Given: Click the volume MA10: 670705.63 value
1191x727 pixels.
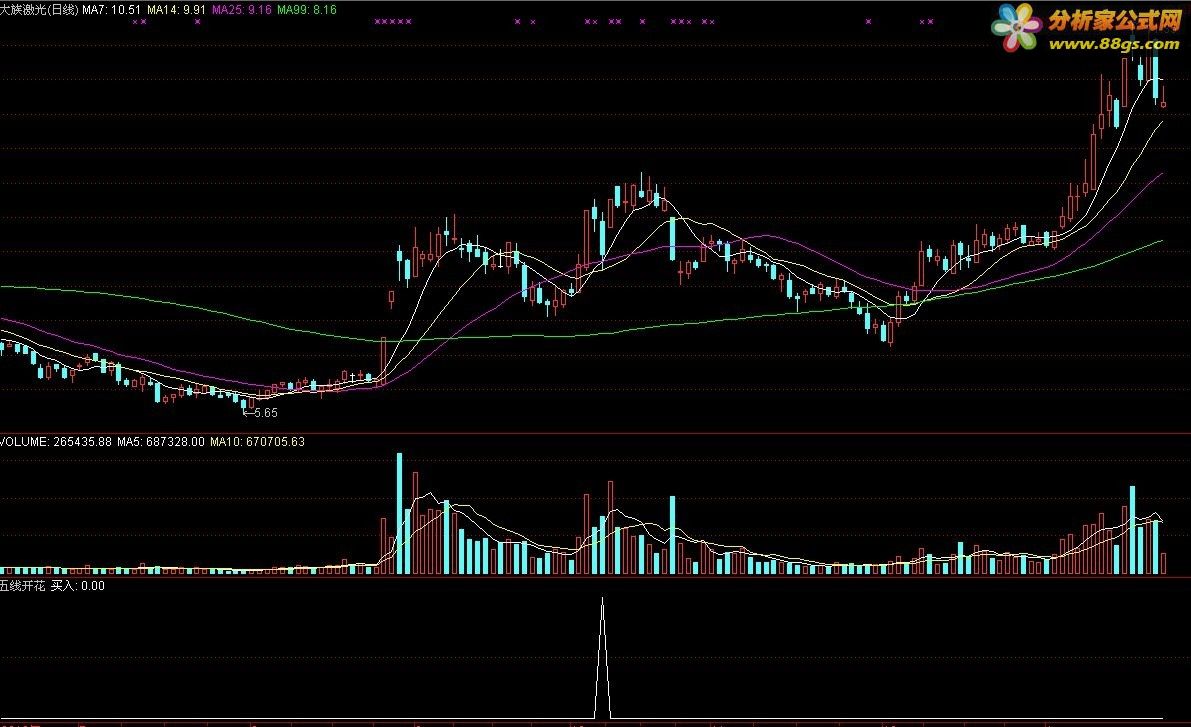Looking at the screenshot, I should click(x=257, y=441).
